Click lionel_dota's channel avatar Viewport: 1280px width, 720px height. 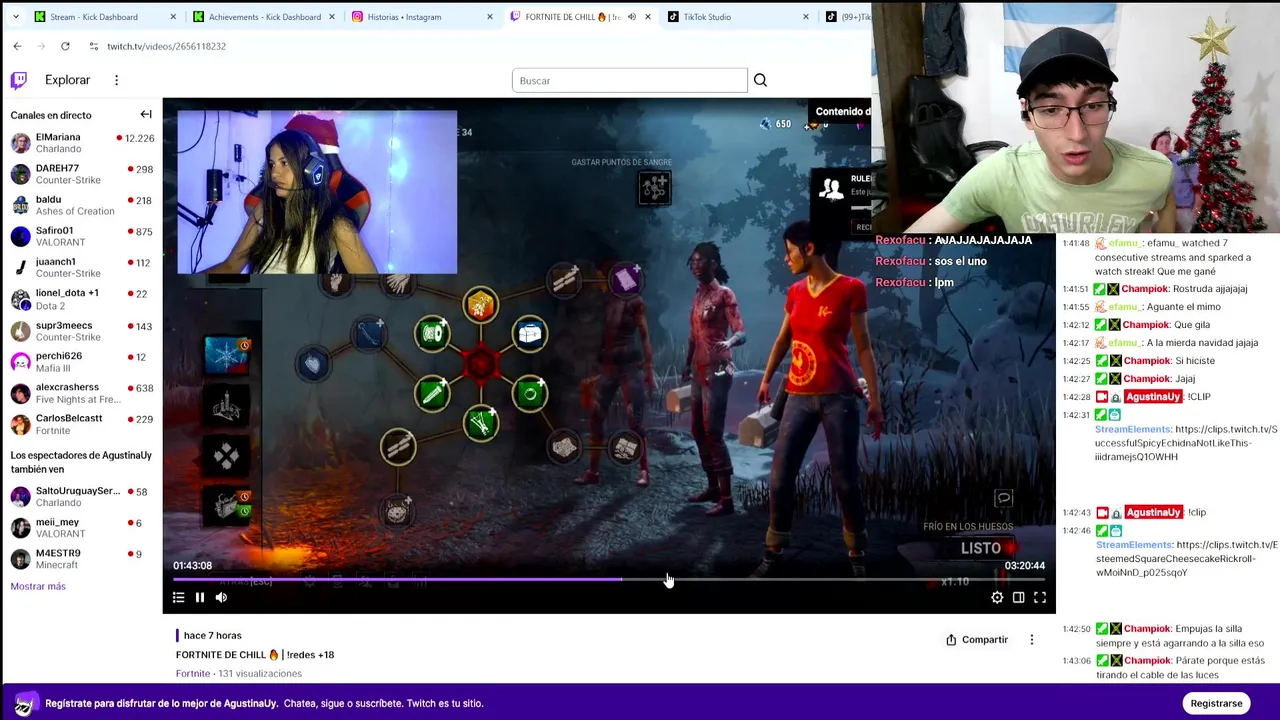tap(20, 299)
